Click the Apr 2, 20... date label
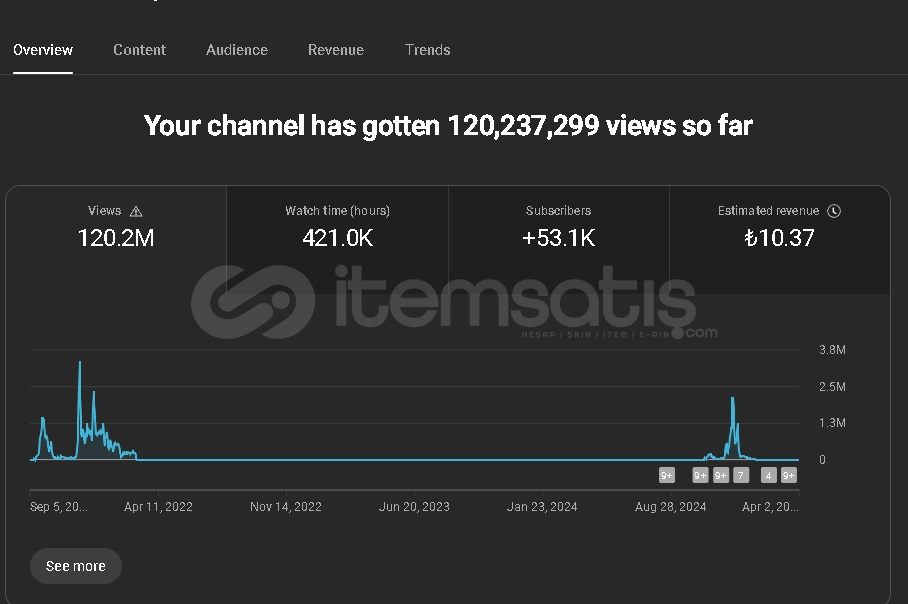 pos(770,507)
